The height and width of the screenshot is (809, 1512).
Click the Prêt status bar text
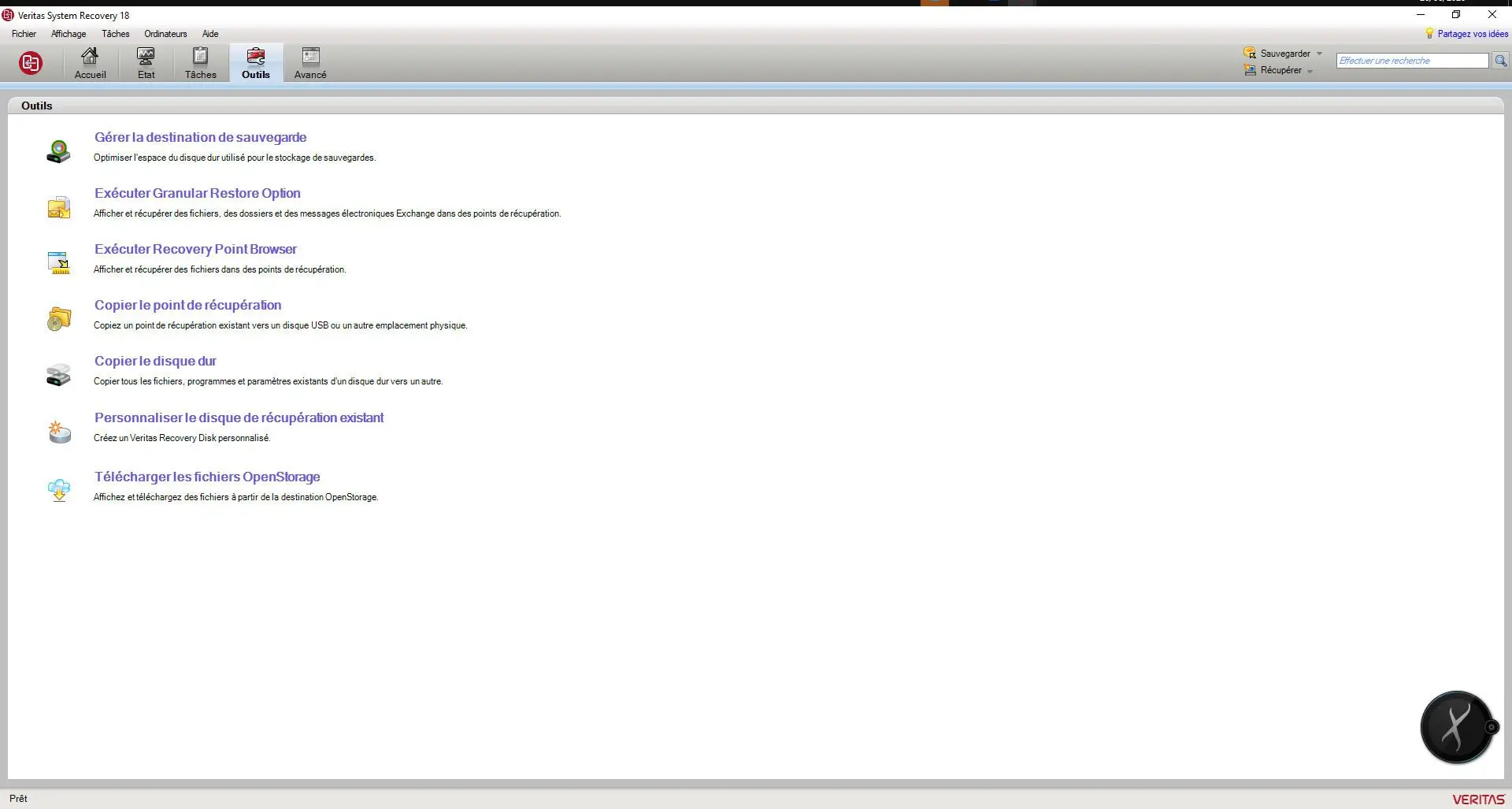(18, 798)
